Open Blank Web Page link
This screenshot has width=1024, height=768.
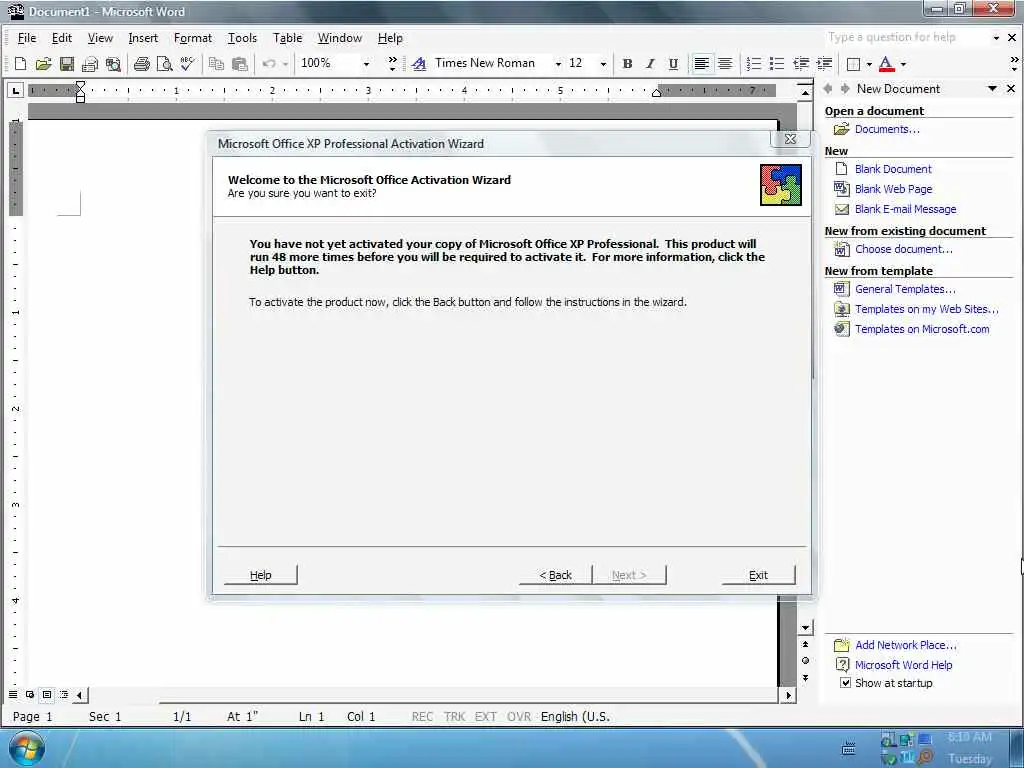click(893, 189)
